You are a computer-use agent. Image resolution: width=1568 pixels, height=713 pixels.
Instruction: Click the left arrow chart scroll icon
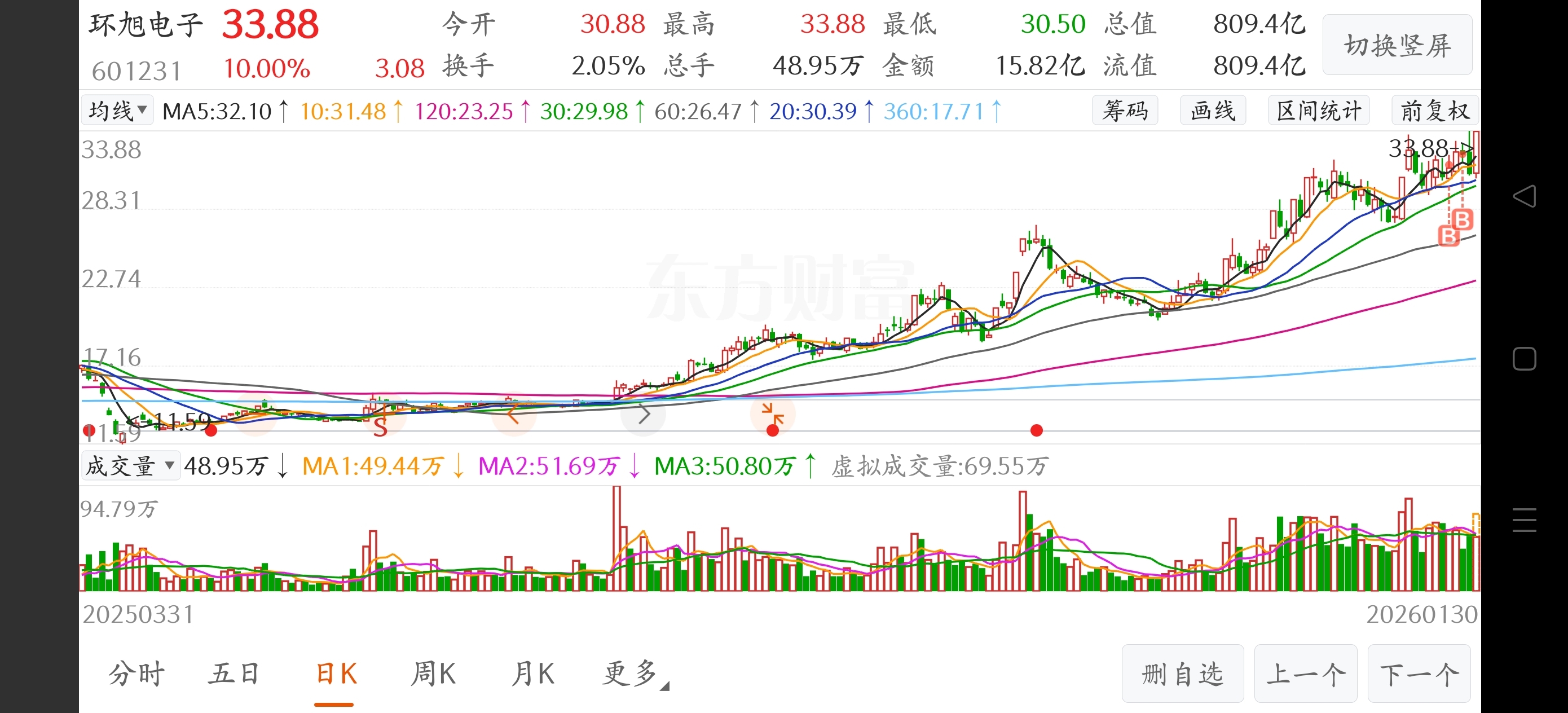tap(513, 415)
